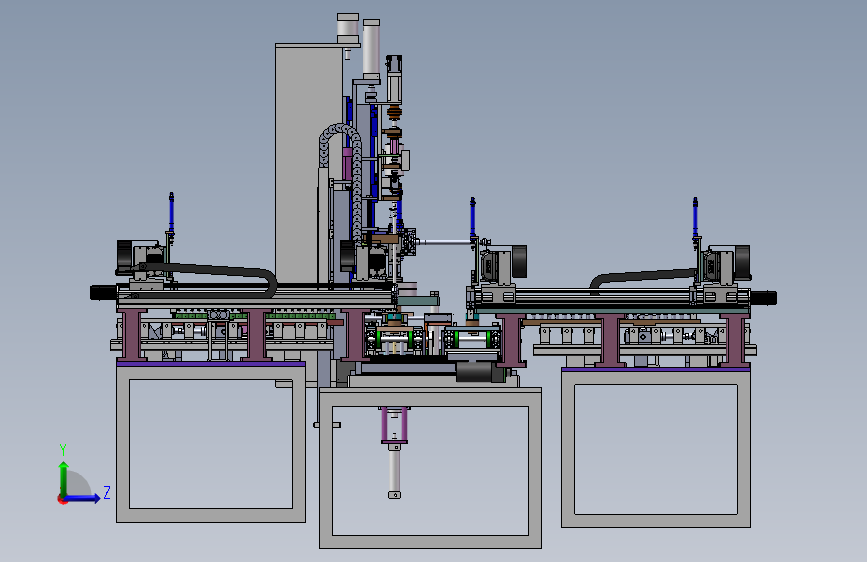
Task: Click the green Y axis of the triad
Action: [x=64, y=479]
